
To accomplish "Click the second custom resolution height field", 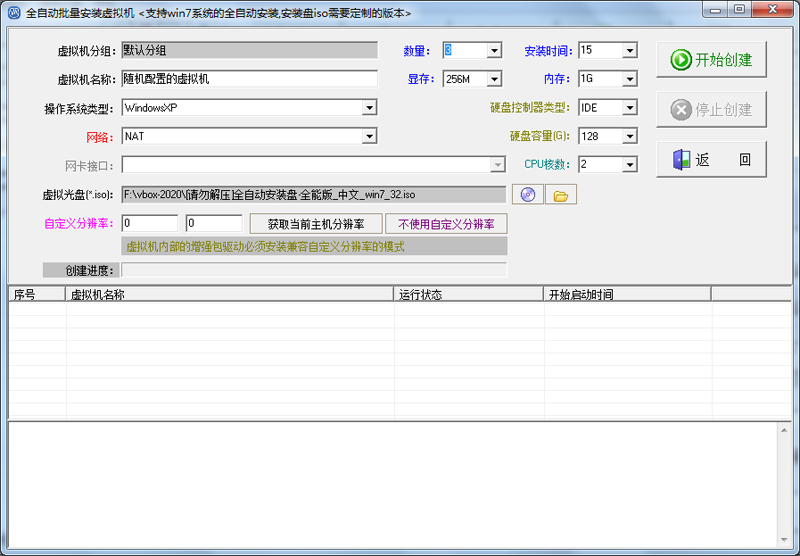I will pyautogui.click(x=214, y=223).
